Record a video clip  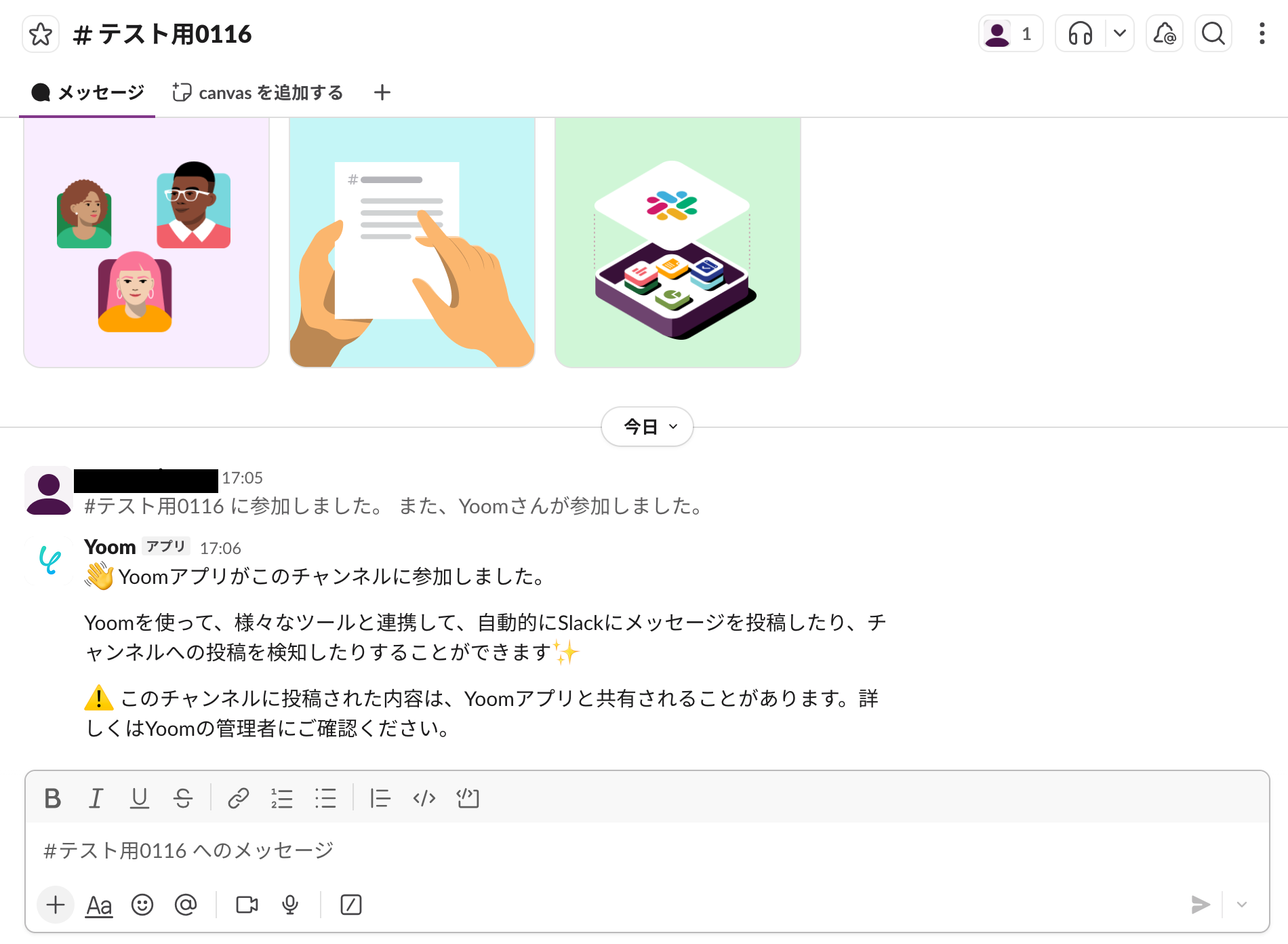coord(247,905)
